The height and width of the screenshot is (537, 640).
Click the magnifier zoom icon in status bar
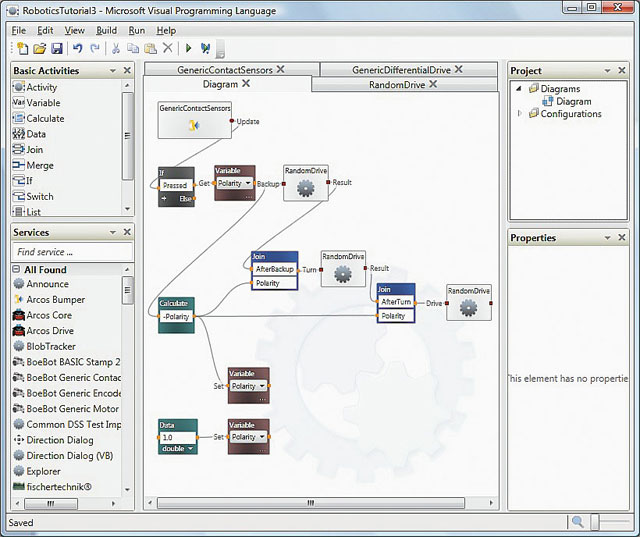point(577,522)
